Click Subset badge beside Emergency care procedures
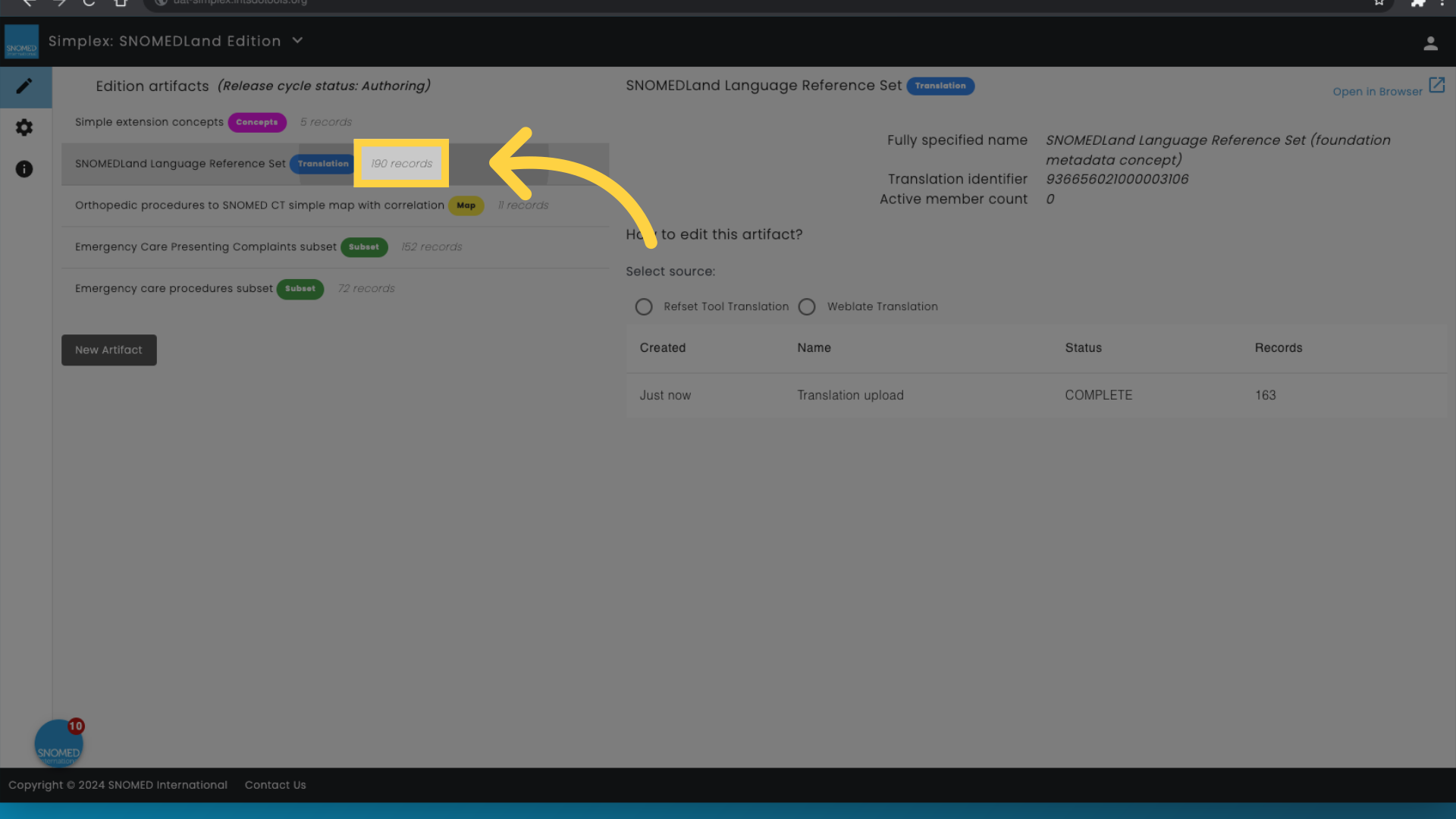The image size is (1456, 819). click(300, 289)
